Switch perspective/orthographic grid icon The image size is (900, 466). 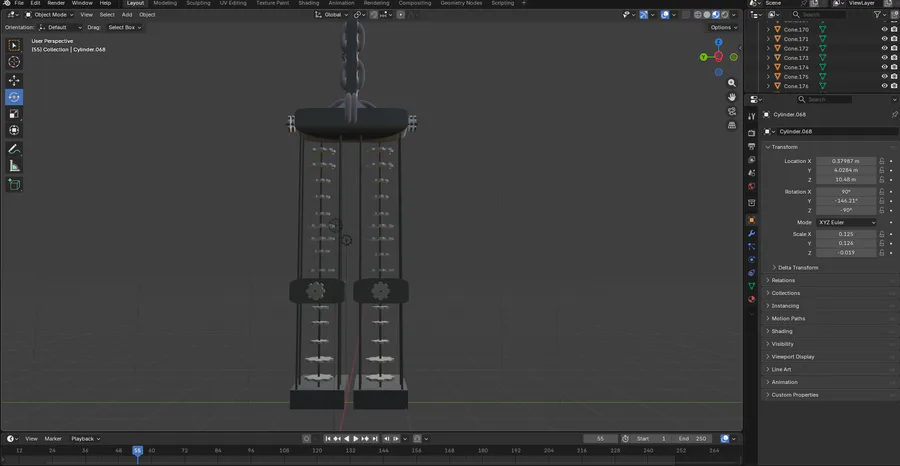(x=732, y=125)
